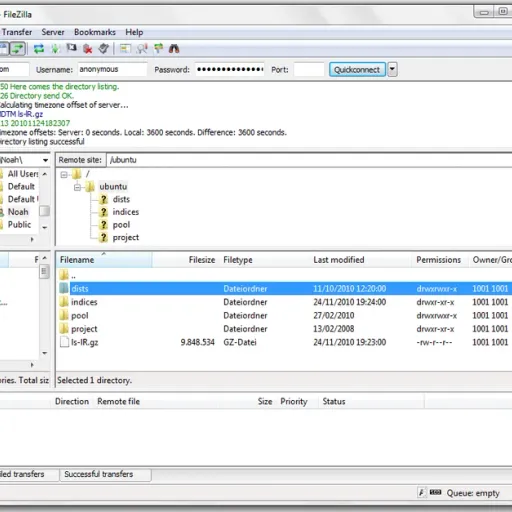Click the pool folder icon in file list

64,315
